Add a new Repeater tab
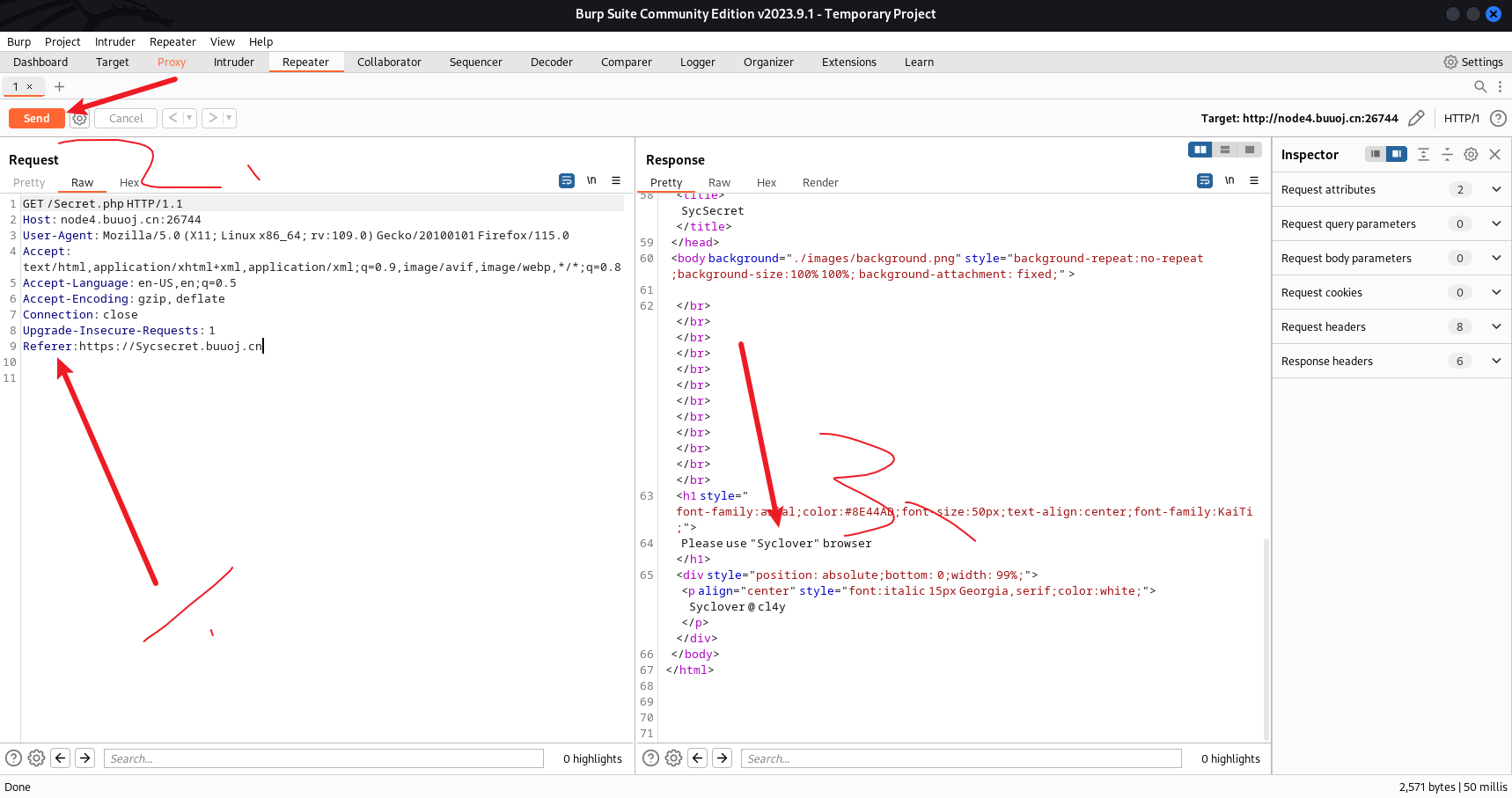Viewport: 1512px width, 798px height. 59,86
